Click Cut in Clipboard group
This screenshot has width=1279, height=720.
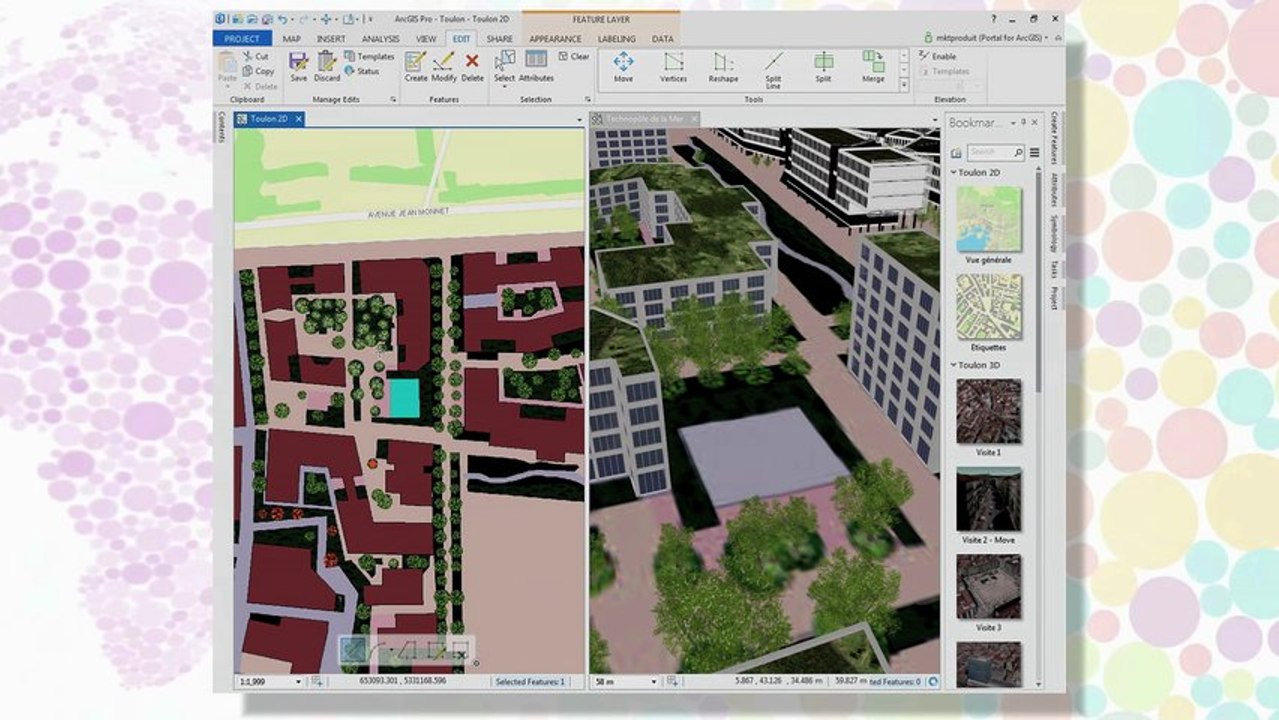[255, 57]
